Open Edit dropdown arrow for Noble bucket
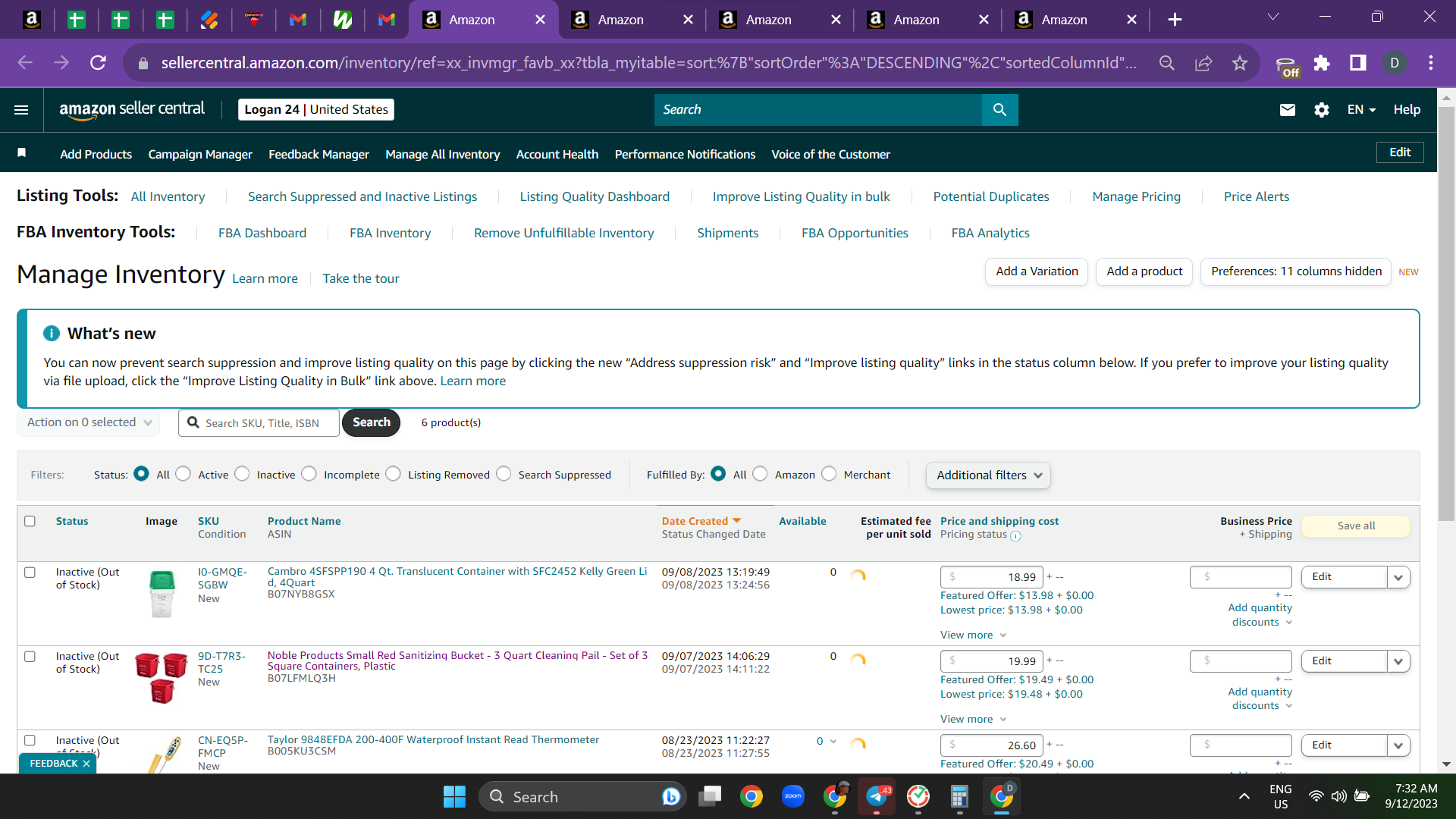Viewport: 1456px width, 819px height. (1398, 661)
